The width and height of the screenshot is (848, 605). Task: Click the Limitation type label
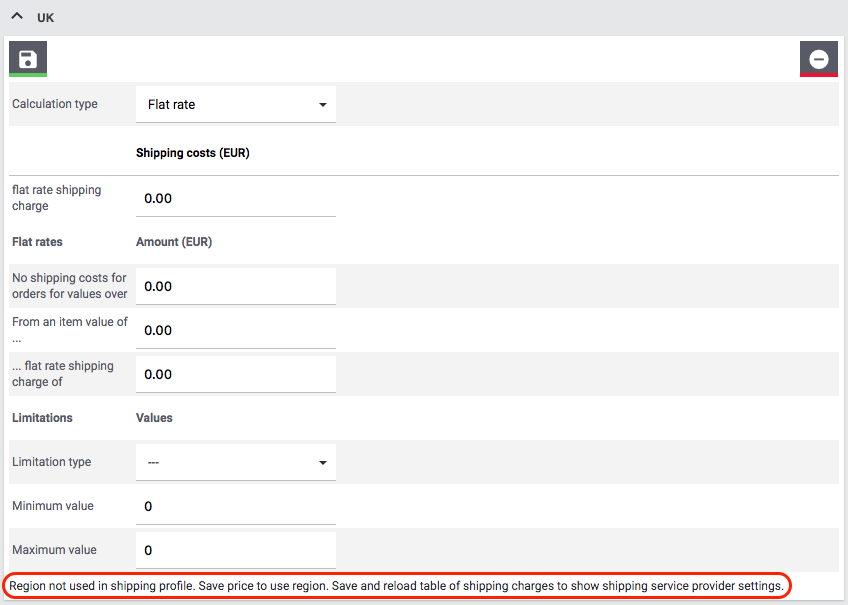pyautogui.click(x=51, y=462)
